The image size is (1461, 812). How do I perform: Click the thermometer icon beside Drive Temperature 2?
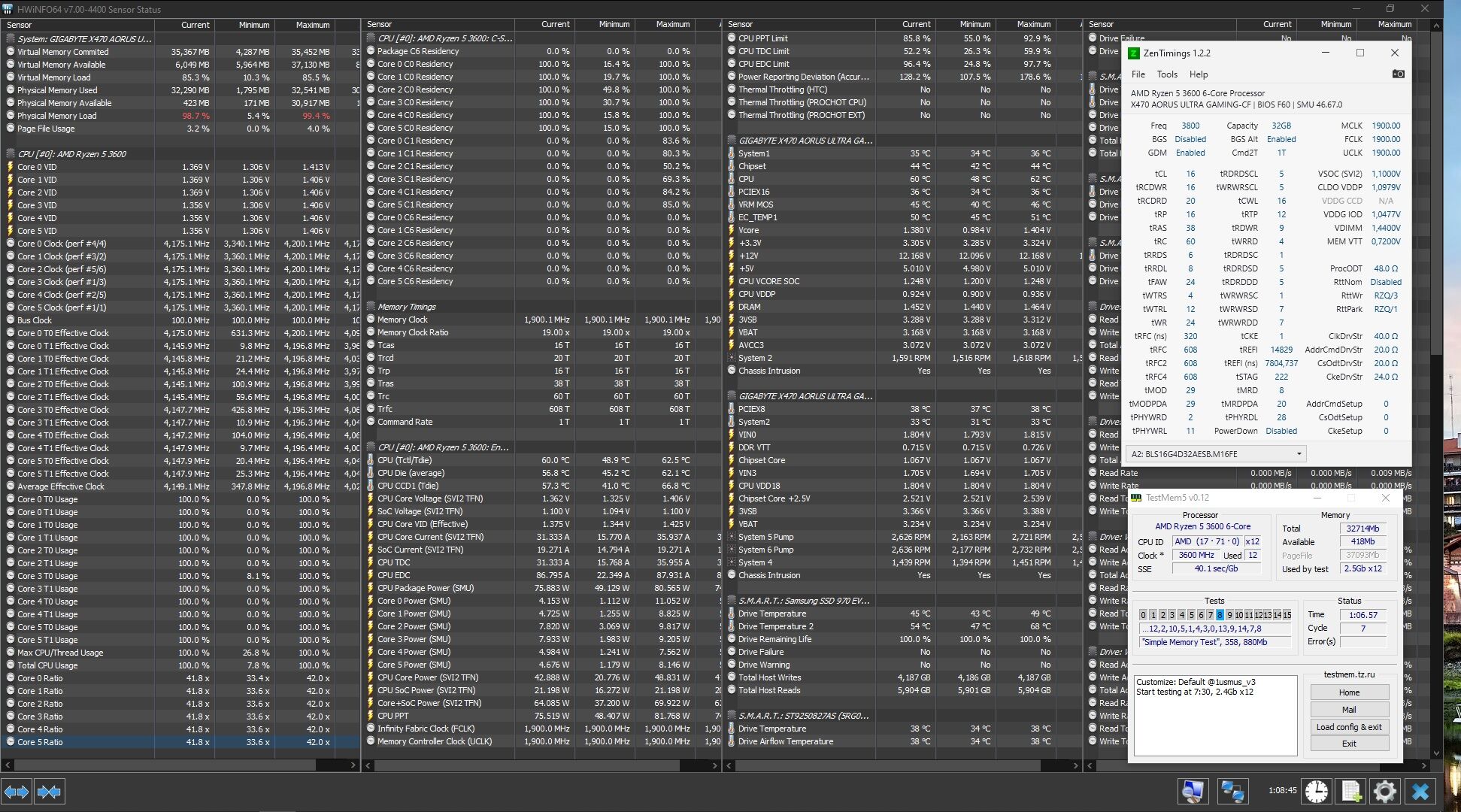point(731,626)
